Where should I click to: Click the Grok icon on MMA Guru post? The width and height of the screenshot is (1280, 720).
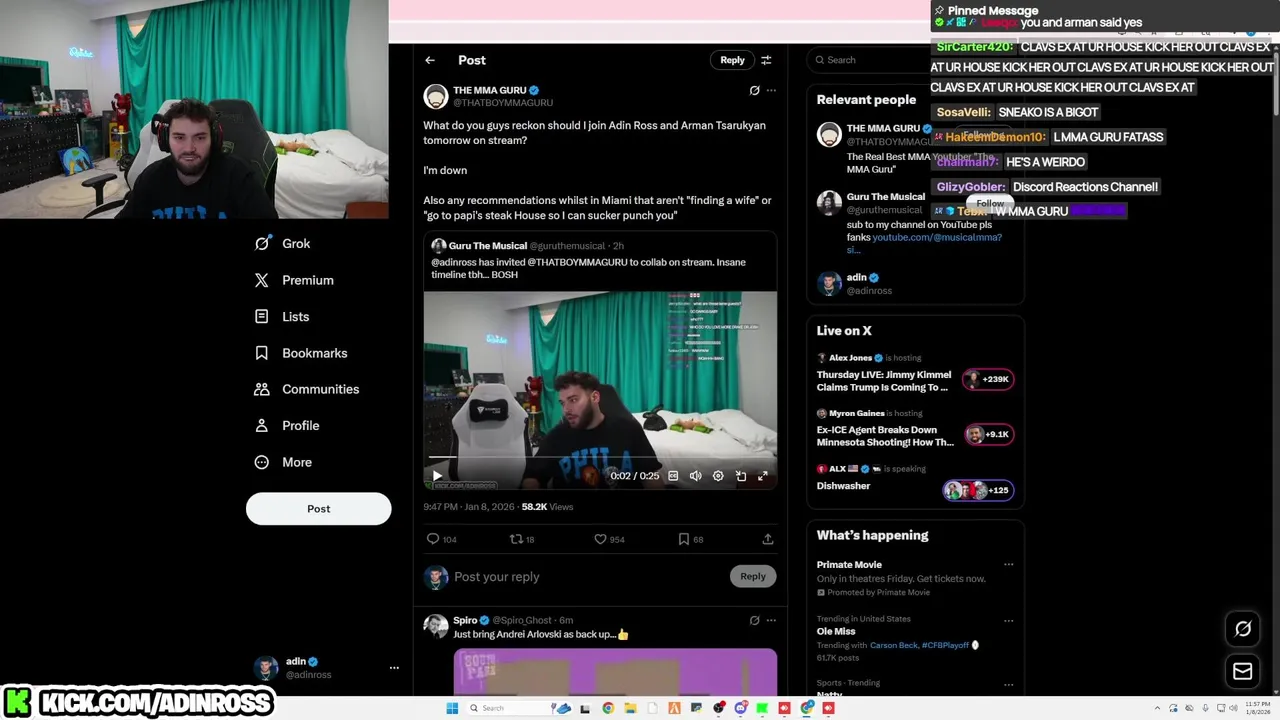point(754,90)
